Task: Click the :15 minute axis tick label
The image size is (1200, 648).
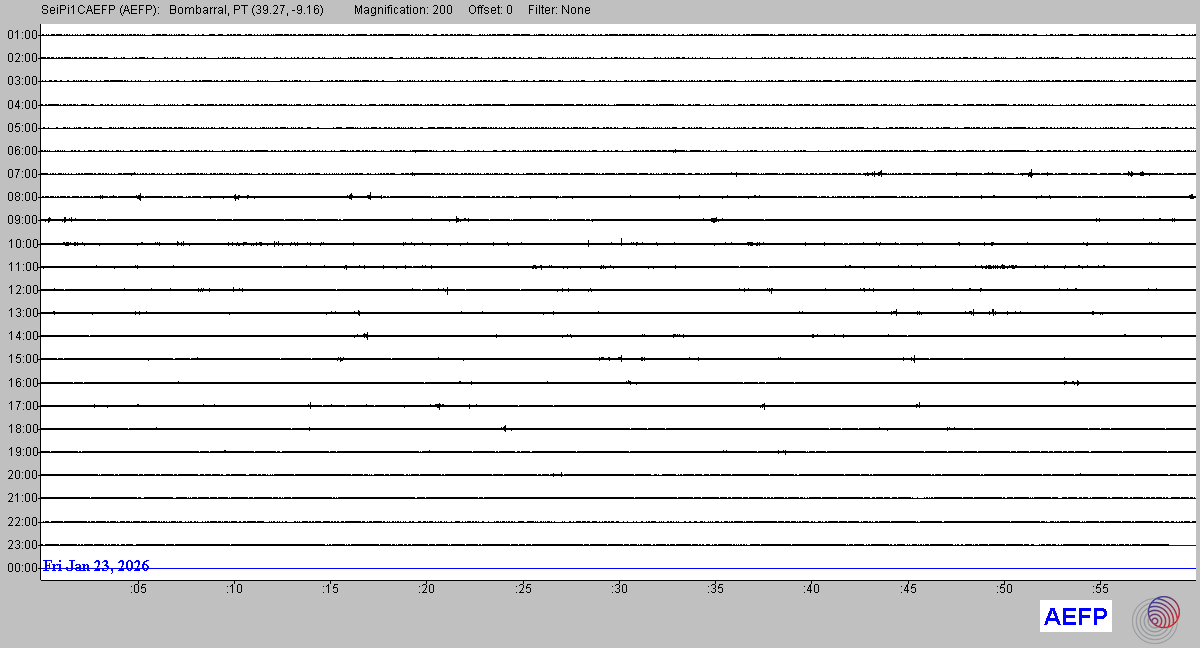Action: 330,589
